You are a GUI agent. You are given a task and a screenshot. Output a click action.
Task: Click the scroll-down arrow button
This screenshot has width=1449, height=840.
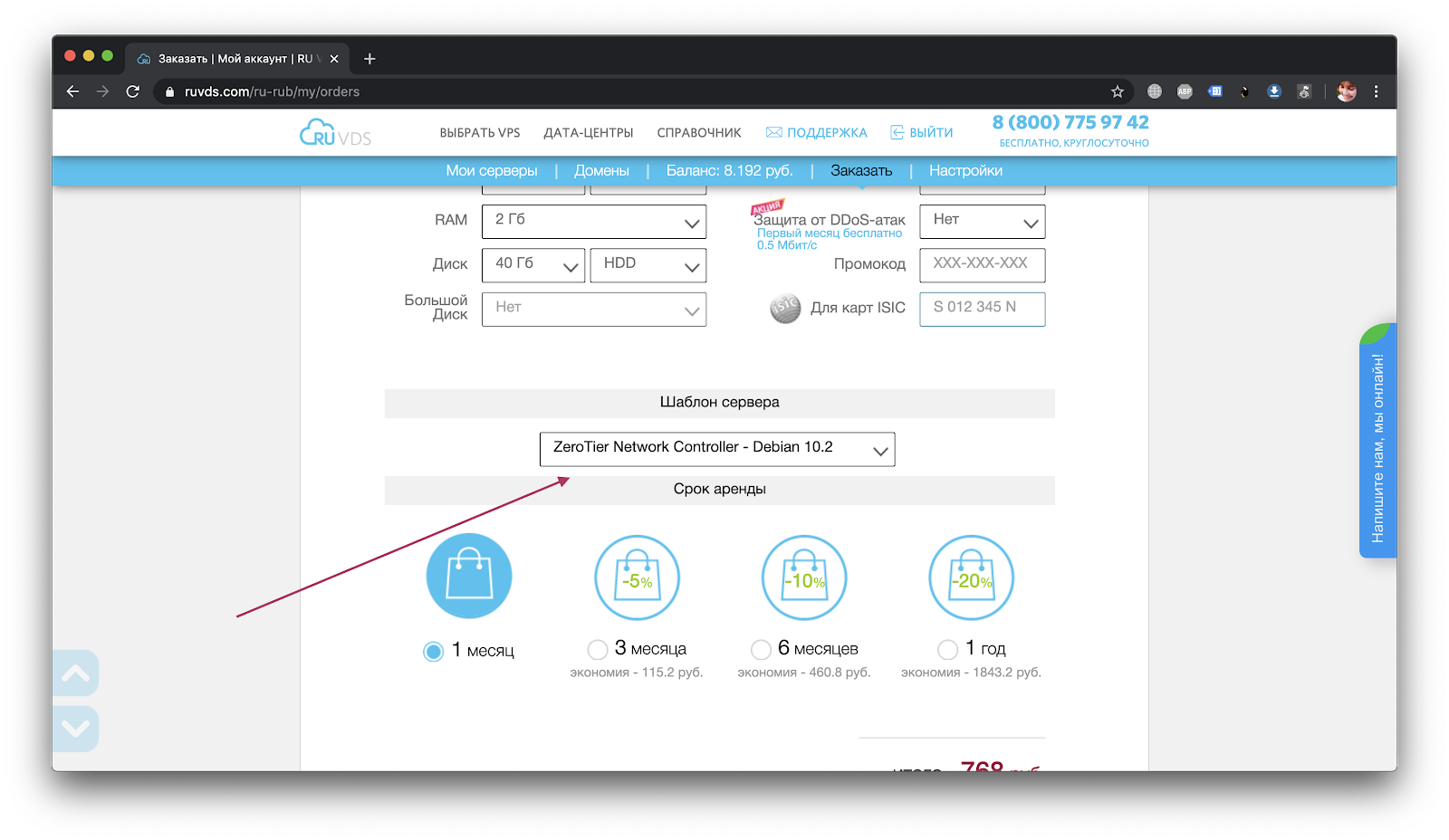75,729
